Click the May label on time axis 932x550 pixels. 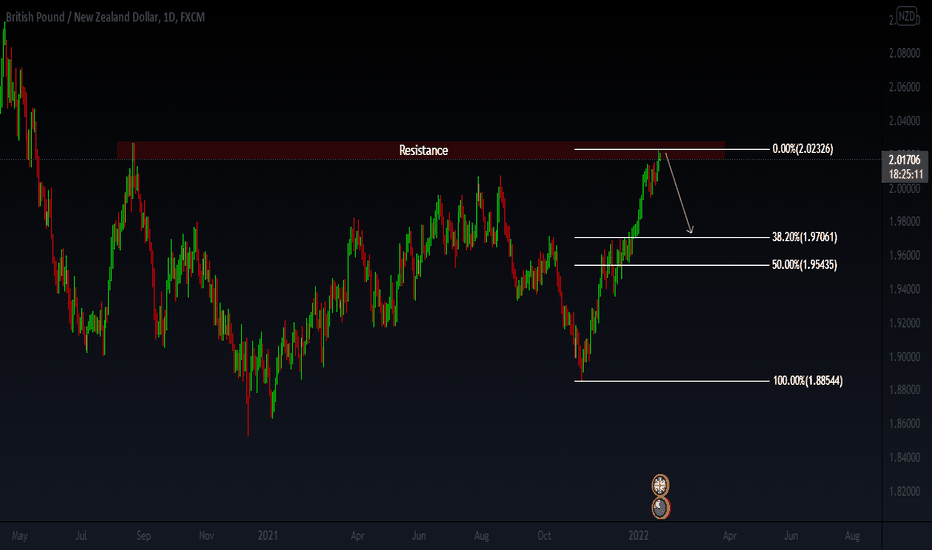pos(20,536)
